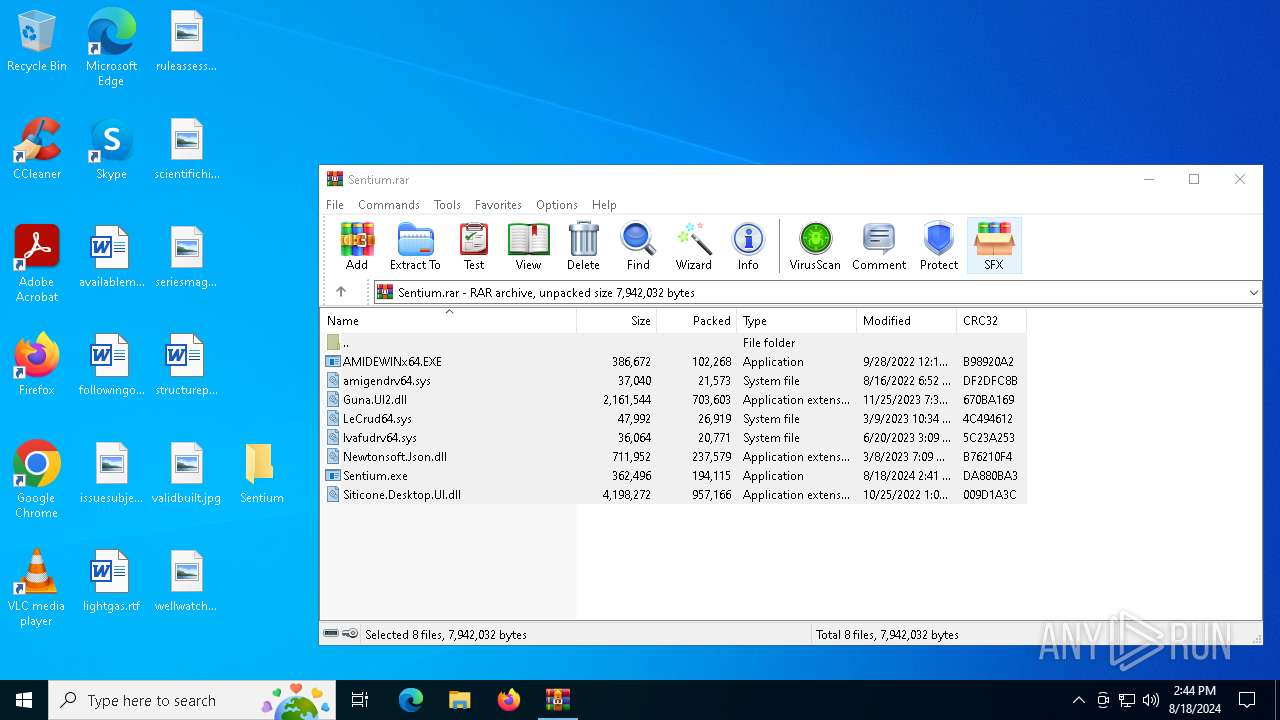The height and width of the screenshot is (720, 1280).
Task: Run VirusScan on archive
Action: coord(815,246)
